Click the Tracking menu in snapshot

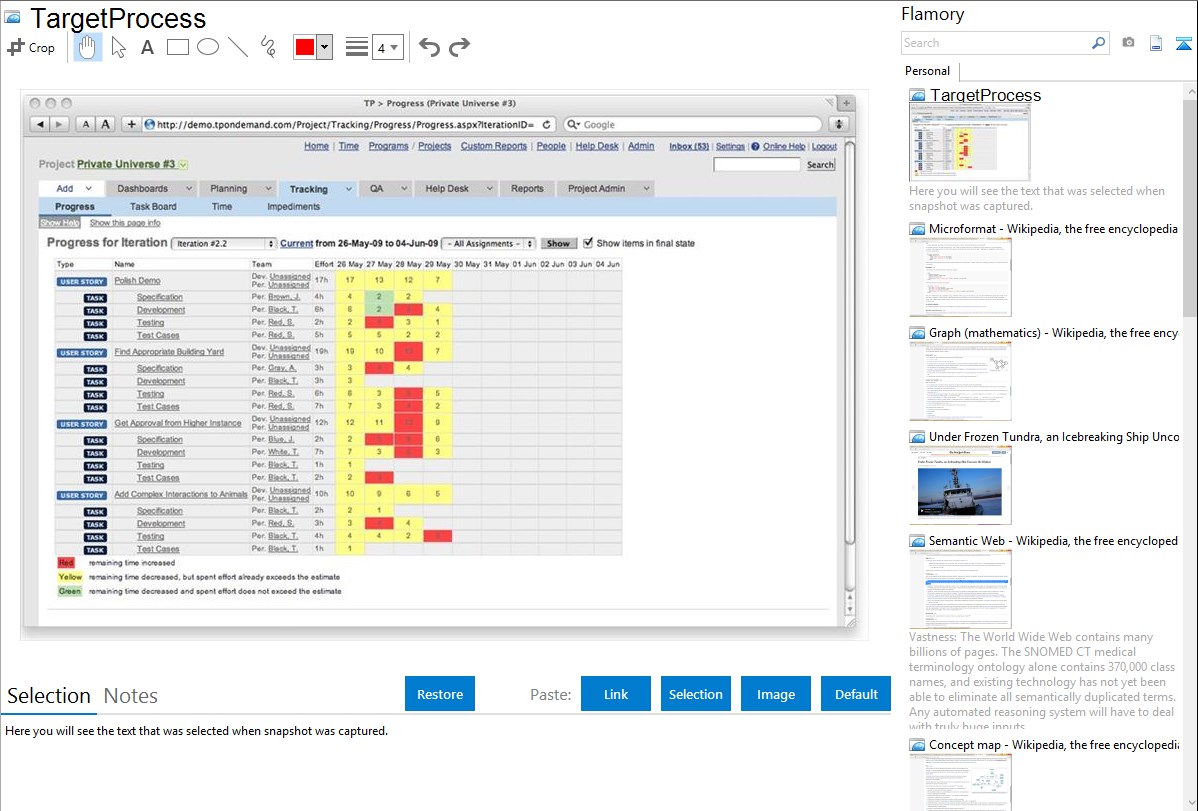[317, 189]
